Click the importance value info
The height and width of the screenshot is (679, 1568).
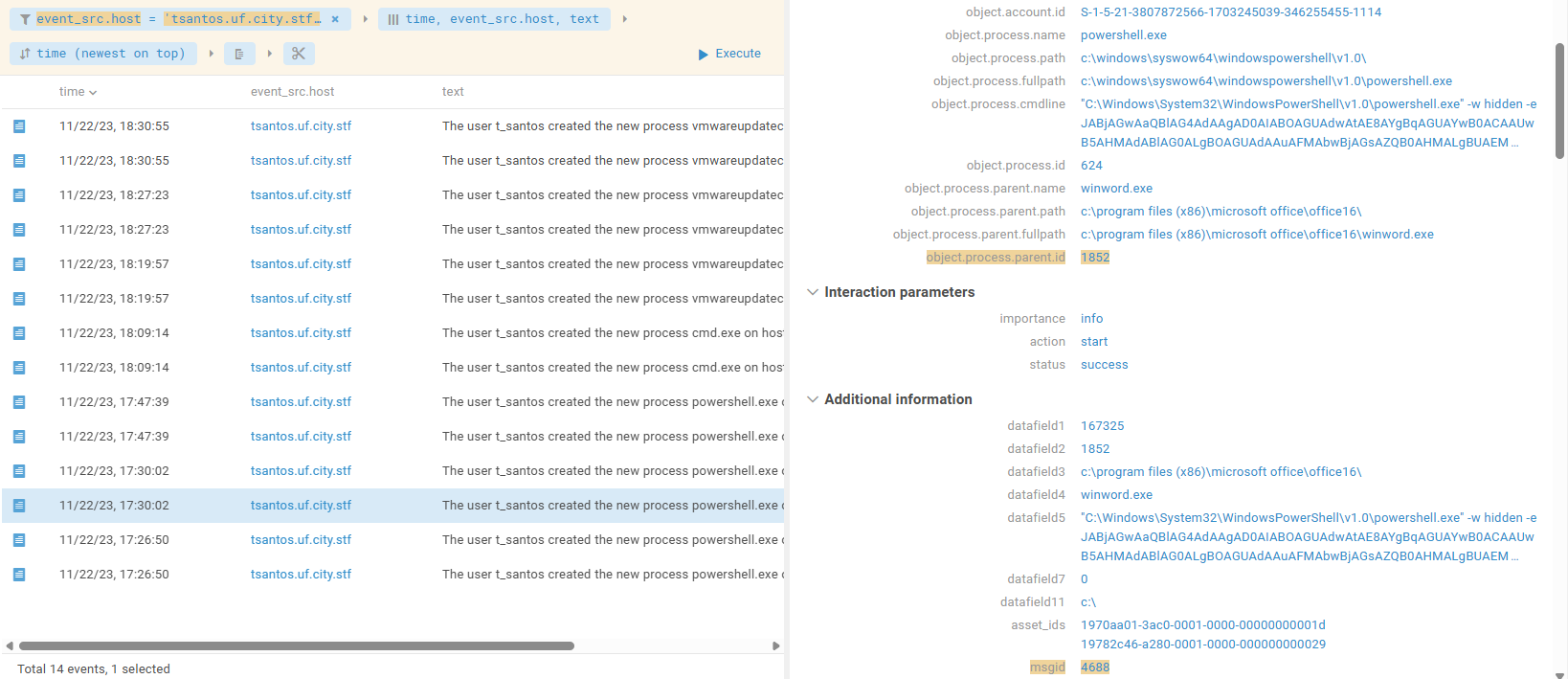coord(1092,319)
